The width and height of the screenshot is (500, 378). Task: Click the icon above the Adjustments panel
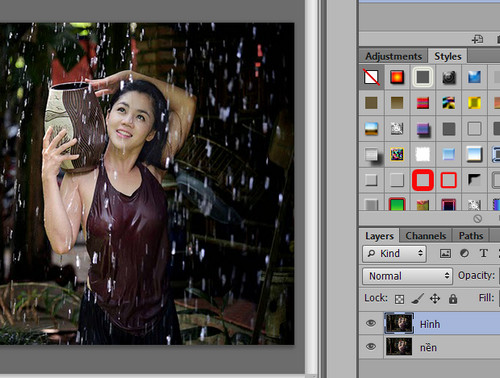477,39
